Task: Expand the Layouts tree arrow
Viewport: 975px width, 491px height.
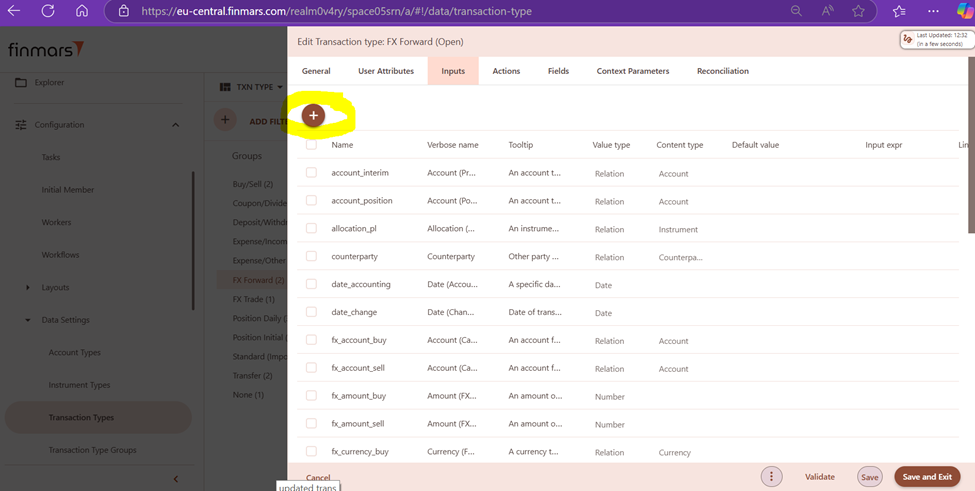Action: pyautogui.click(x=27, y=287)
